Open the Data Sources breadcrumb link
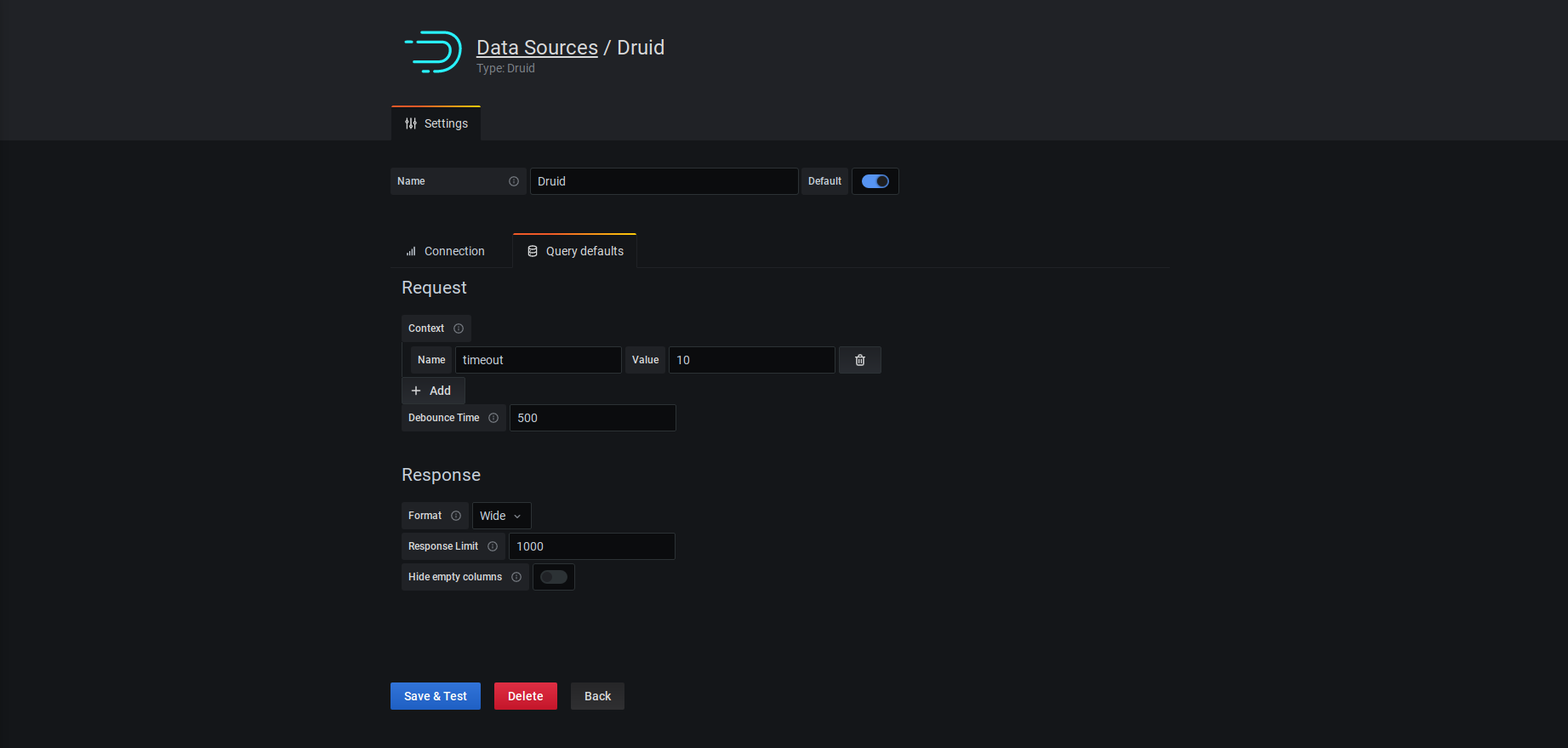This screenshot has width=1568, height=748. point(537,48)
